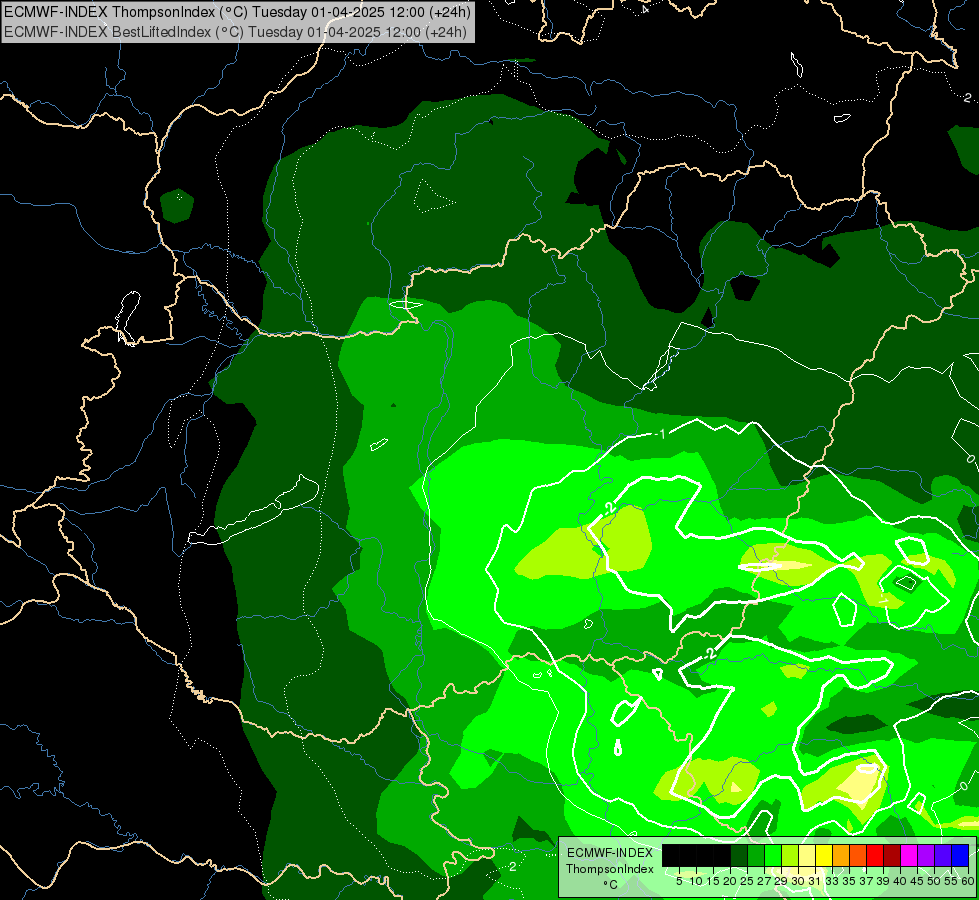Click the legend tick value 29

click(x=780, y=881)
